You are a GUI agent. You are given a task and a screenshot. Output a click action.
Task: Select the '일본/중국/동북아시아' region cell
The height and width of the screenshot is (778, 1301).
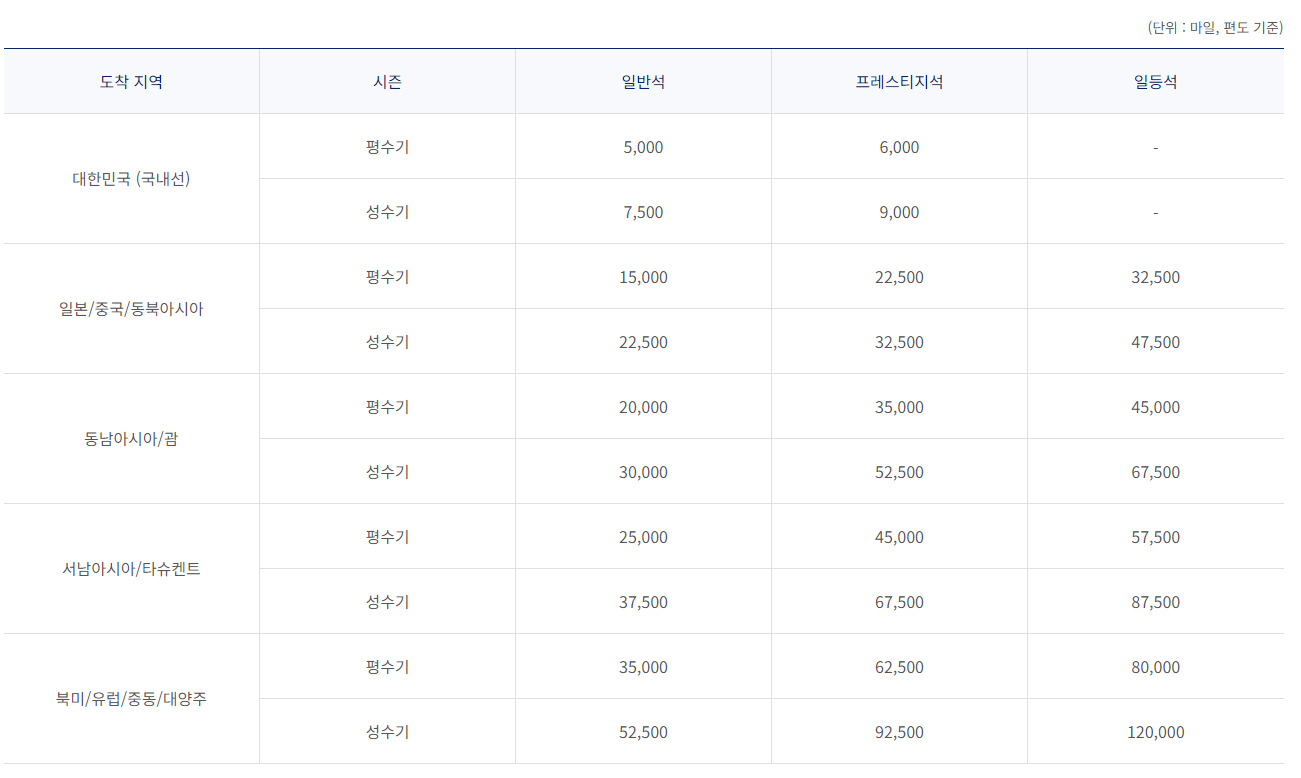[x=131, y=310]
